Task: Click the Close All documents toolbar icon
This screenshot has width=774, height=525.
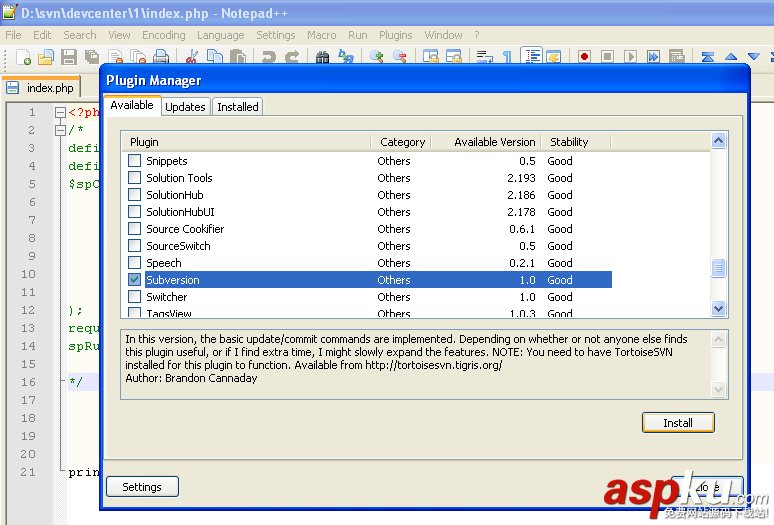Action: pyautogui.click(x=138, y=57)
